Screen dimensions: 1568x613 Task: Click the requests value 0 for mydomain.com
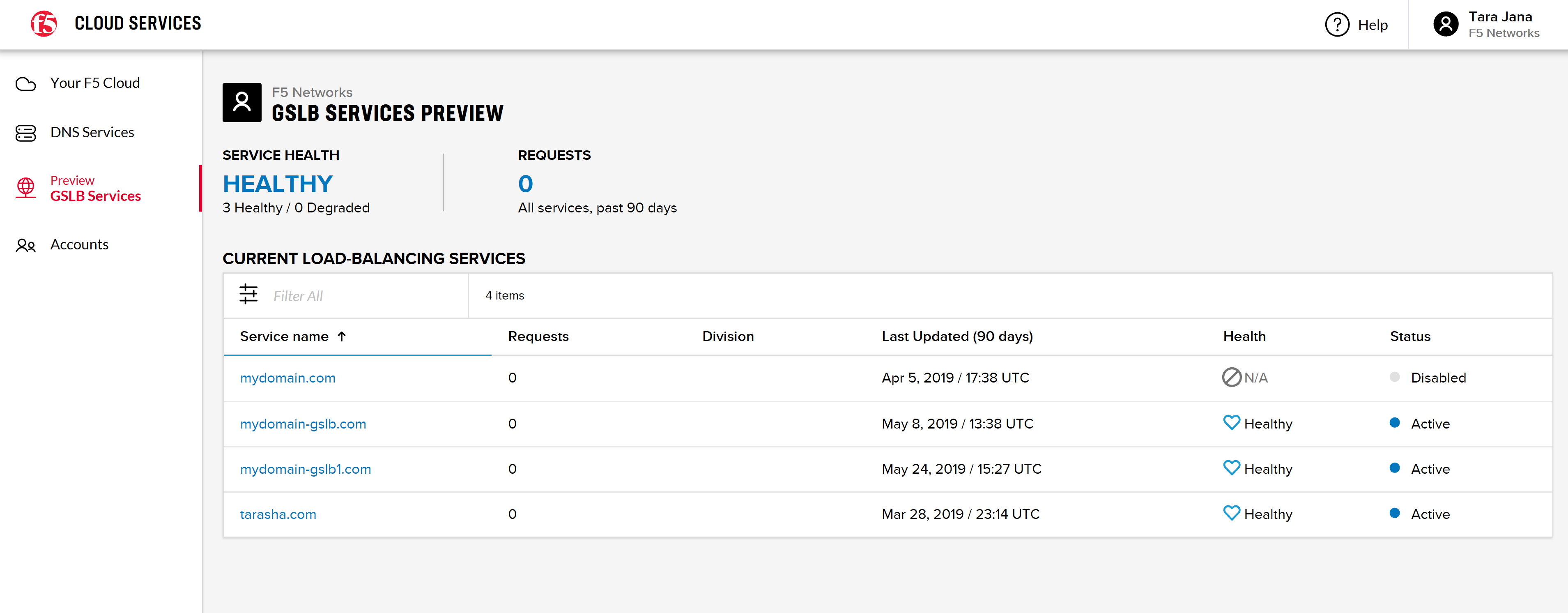coord(513,378)
